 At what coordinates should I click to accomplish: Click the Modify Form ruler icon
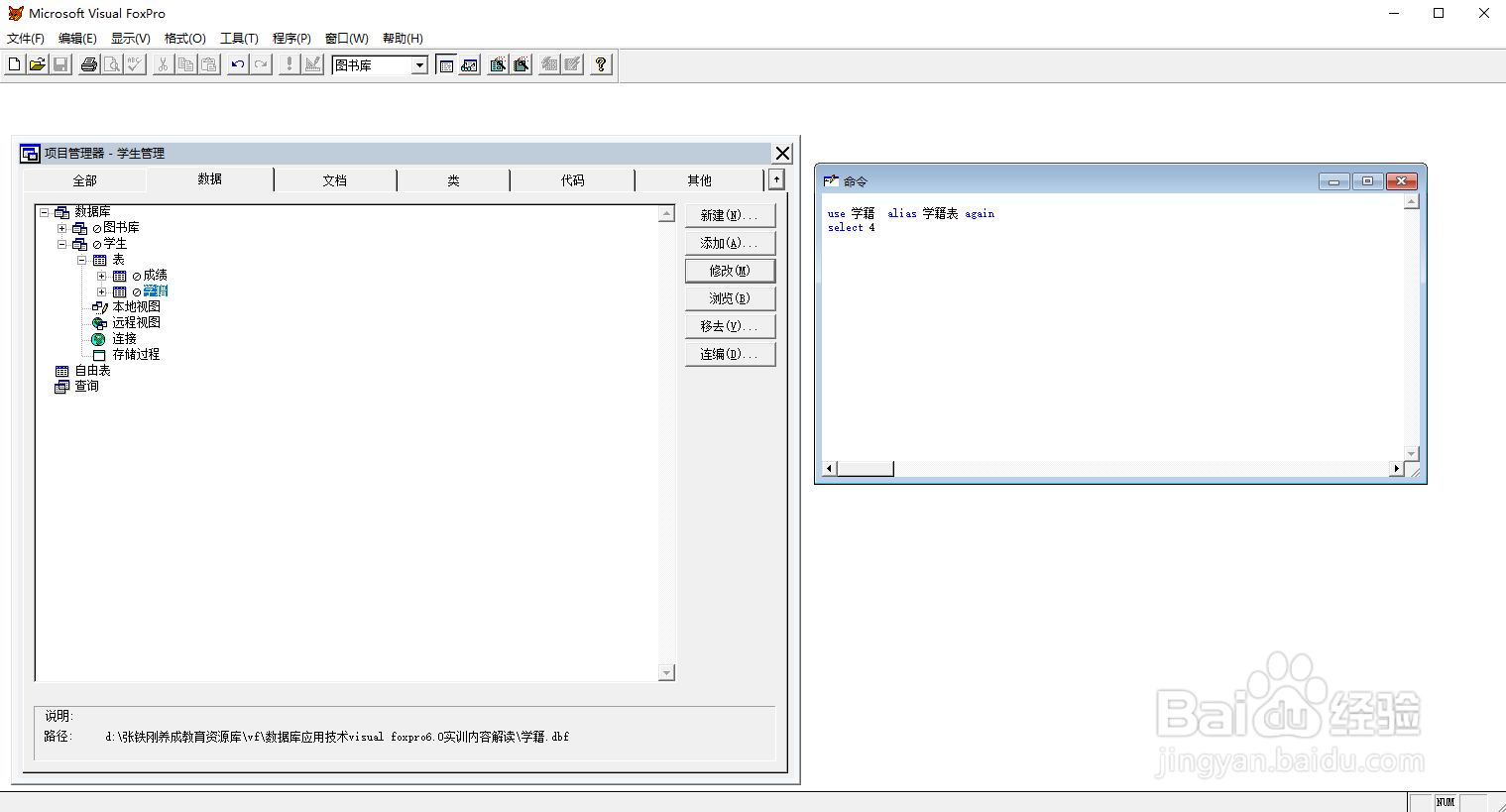[312, 64]
